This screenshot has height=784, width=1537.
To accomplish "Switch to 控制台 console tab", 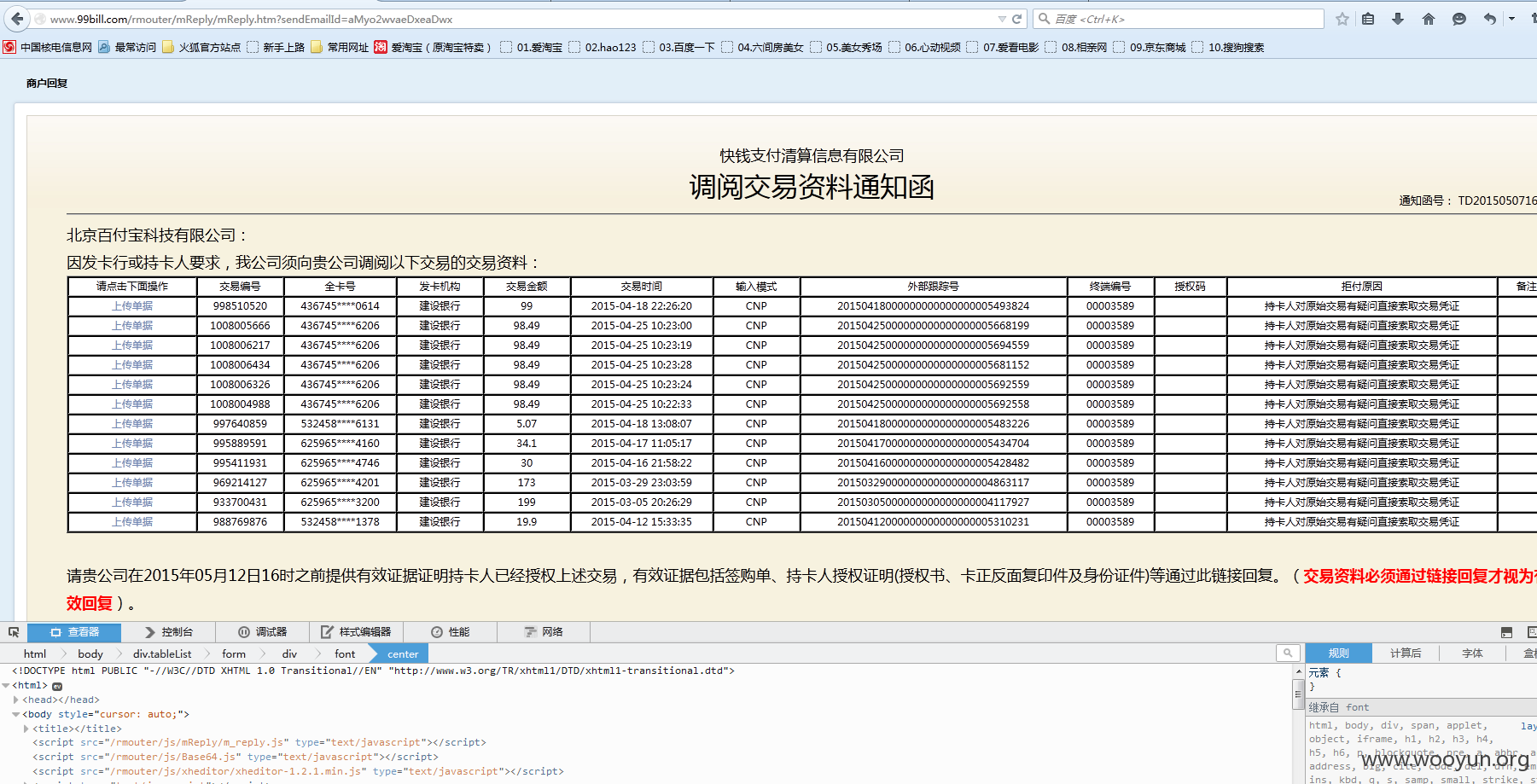I will pos(168,632).
